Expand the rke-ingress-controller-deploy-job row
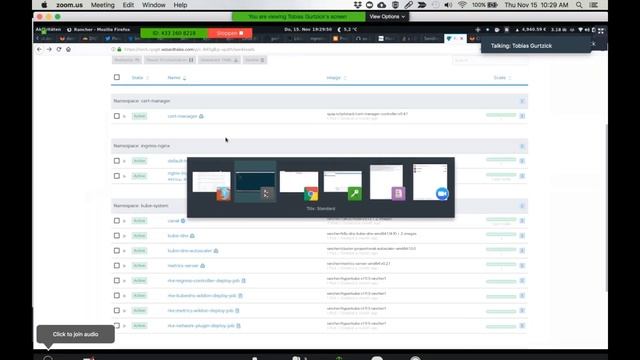 [124, 281]
